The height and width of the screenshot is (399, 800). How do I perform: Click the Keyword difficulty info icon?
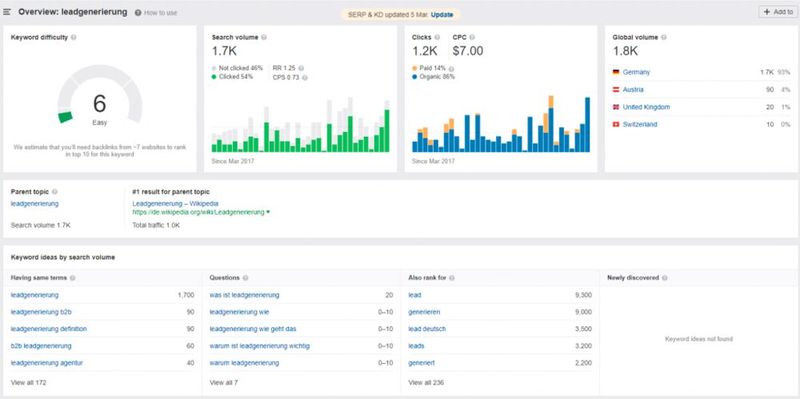click(x=73, y=37)
